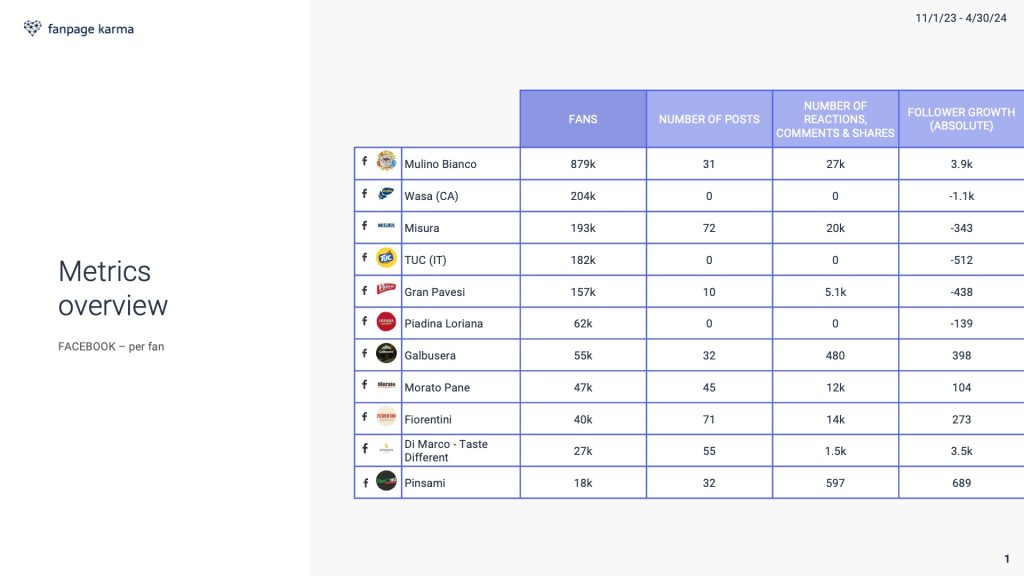1024x576 pixels.
Task: Click Facebook icon in Fiorentini row
Action: point(364,417)
